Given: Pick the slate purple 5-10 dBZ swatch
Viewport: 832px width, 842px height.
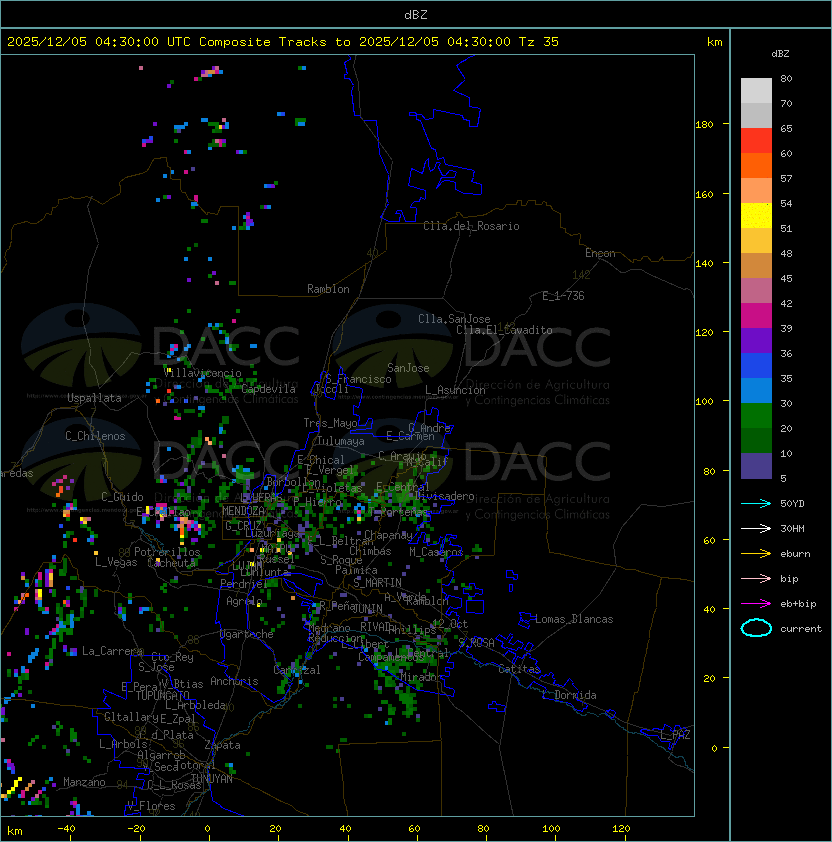Looking at the screenshot, I should (x=756, y=466).
